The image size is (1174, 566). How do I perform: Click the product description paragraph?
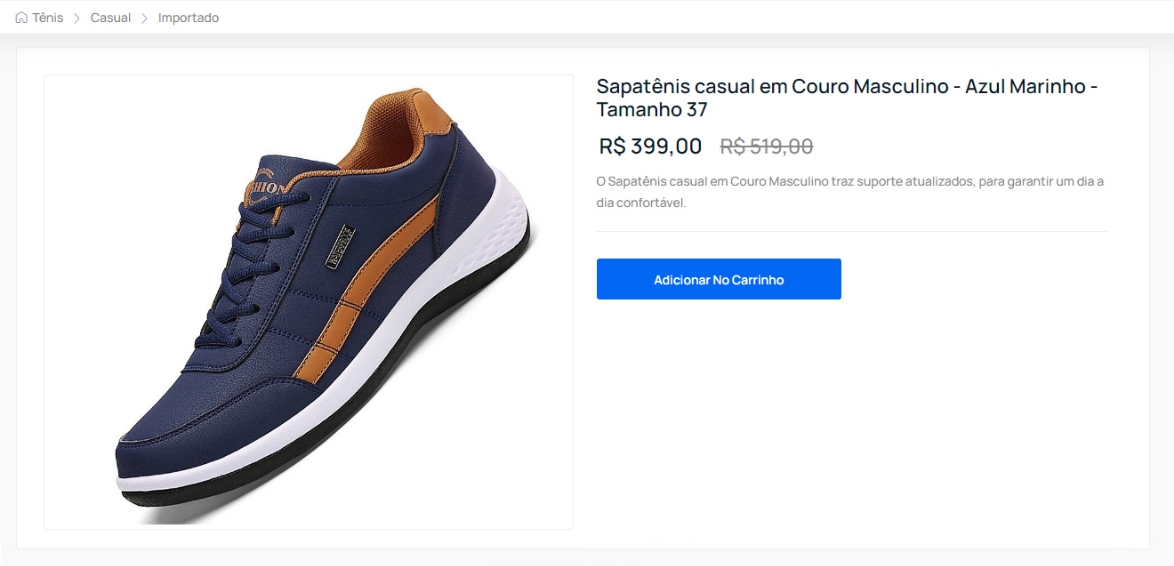[x=849, y=192]
